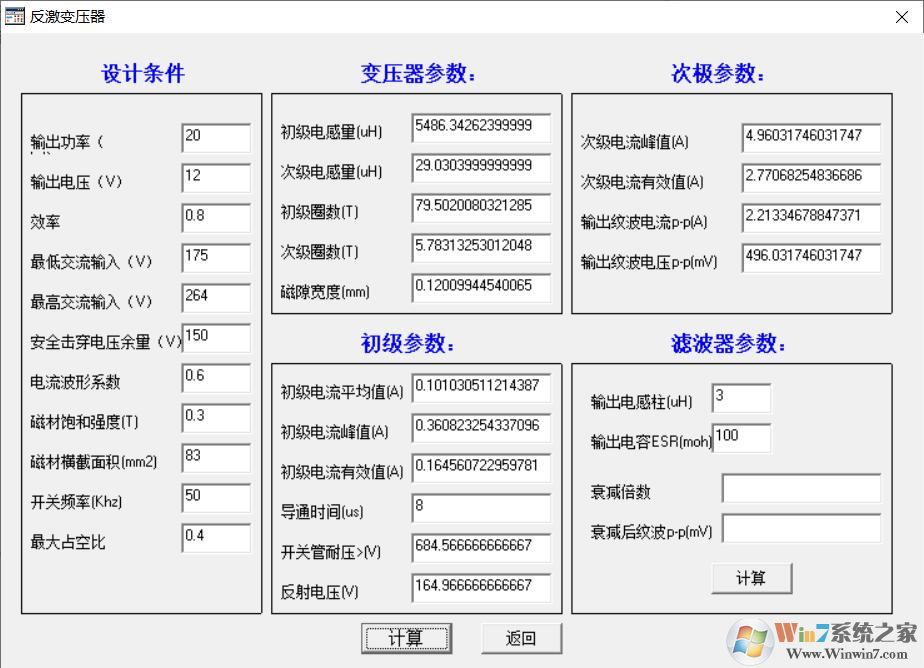Select the 输出电容ESR field showing 100

741,438
